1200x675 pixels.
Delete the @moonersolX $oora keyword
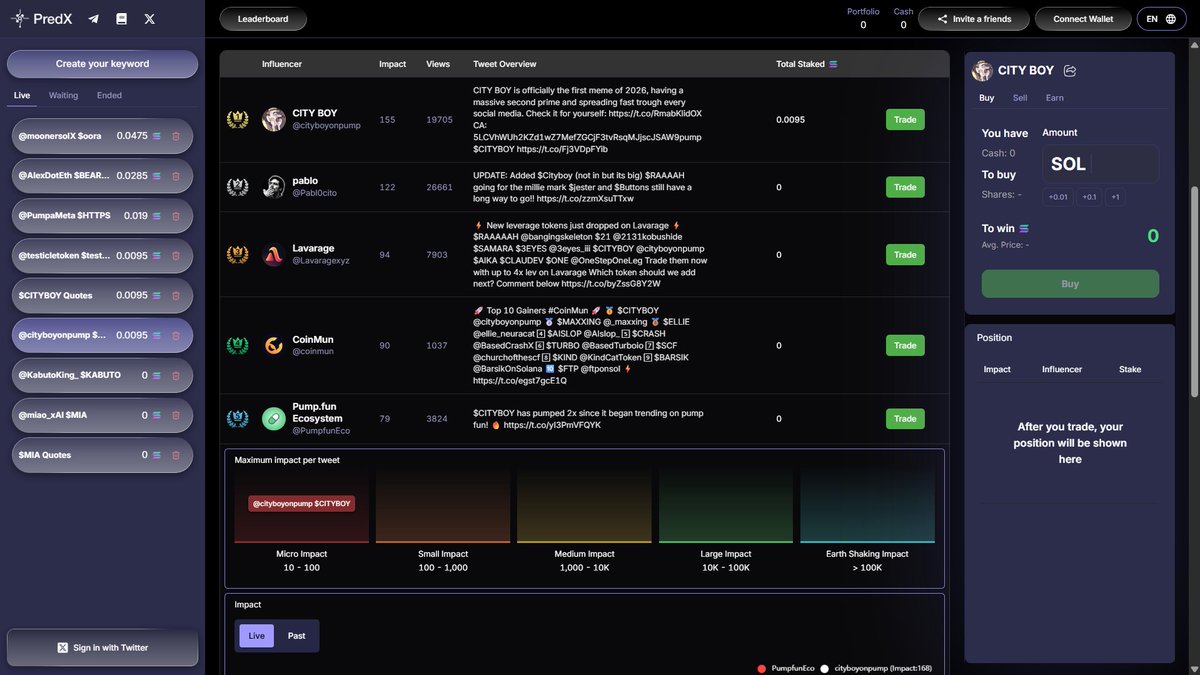176,136
